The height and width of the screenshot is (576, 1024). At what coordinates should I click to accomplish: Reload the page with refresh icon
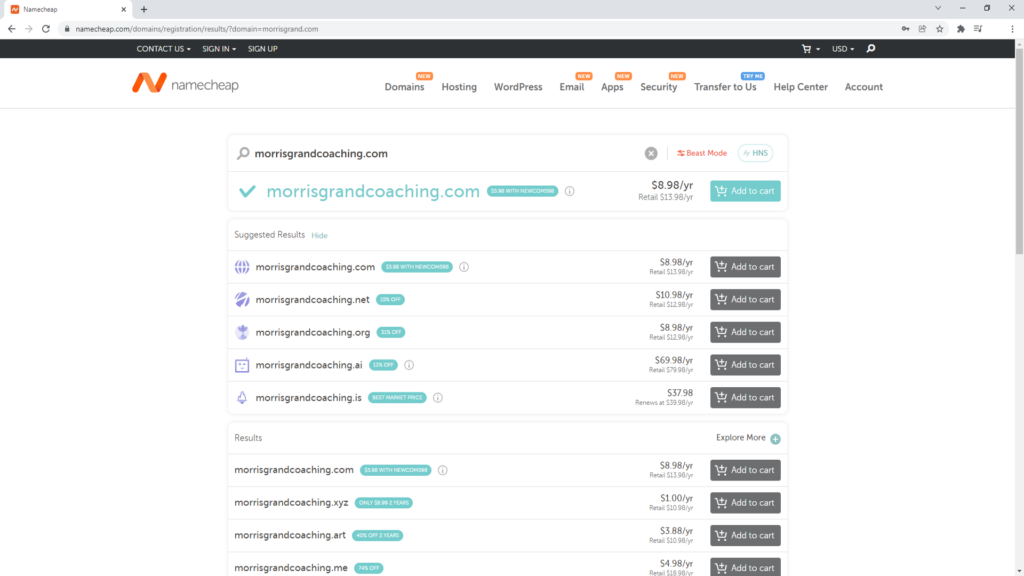46,29
